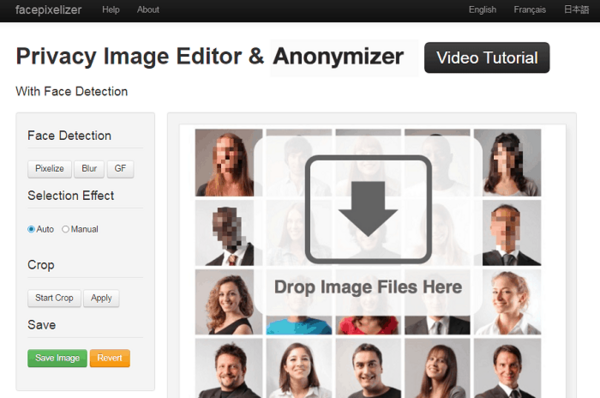Viewport: 600px width, 398px height.
Task: Click the Start Crop button
Action: click(x=54, y=298)
